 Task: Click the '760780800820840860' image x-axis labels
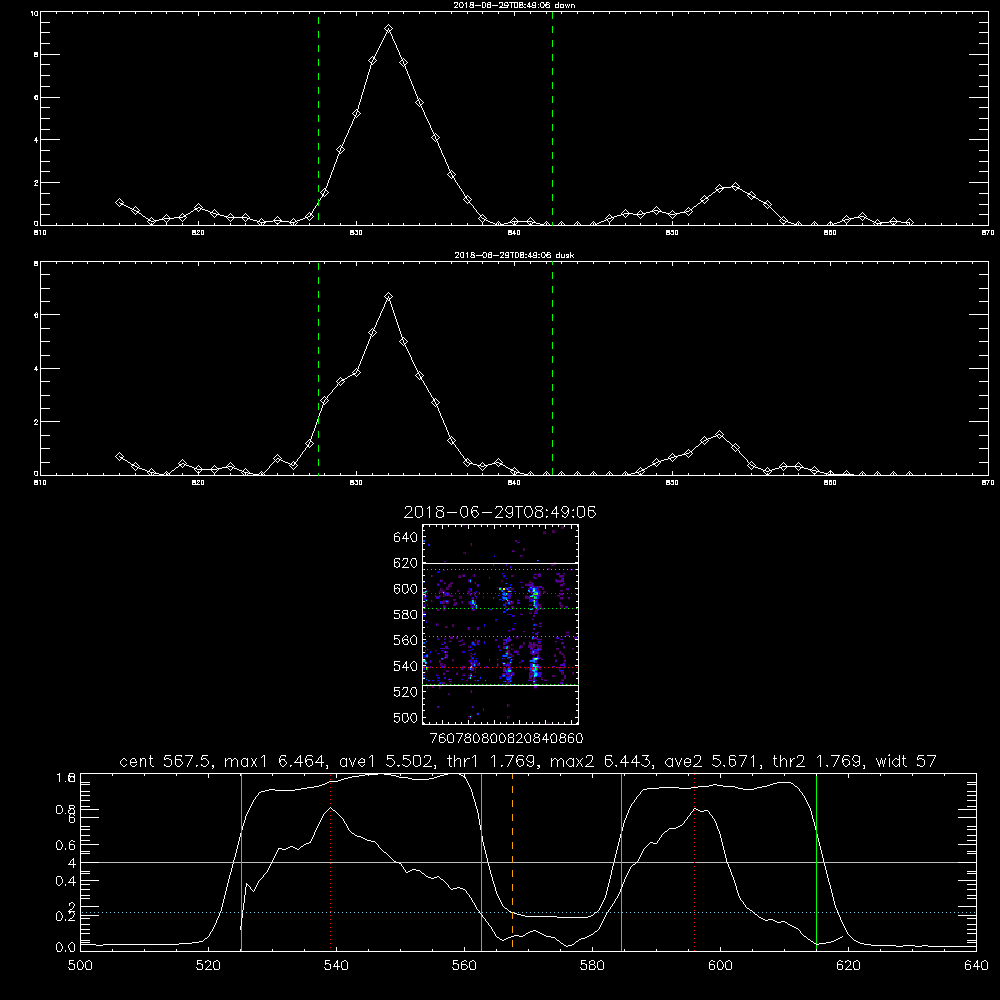(x=507, y=739)
